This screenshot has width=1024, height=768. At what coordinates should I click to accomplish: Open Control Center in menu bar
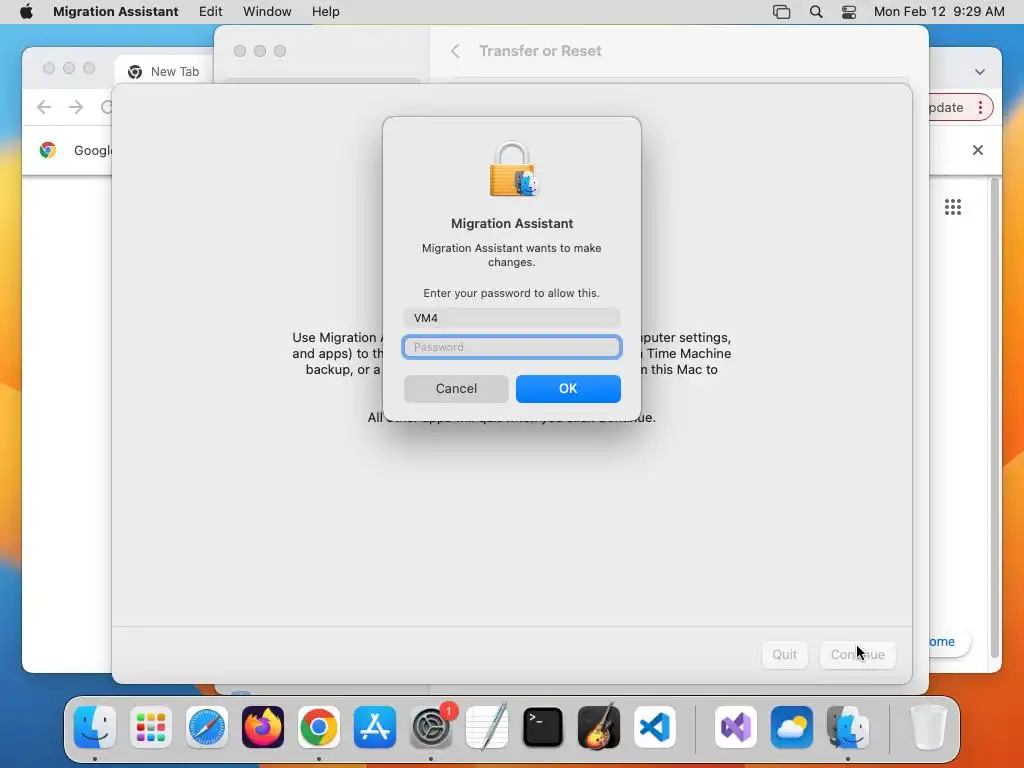tap(849, 12)
